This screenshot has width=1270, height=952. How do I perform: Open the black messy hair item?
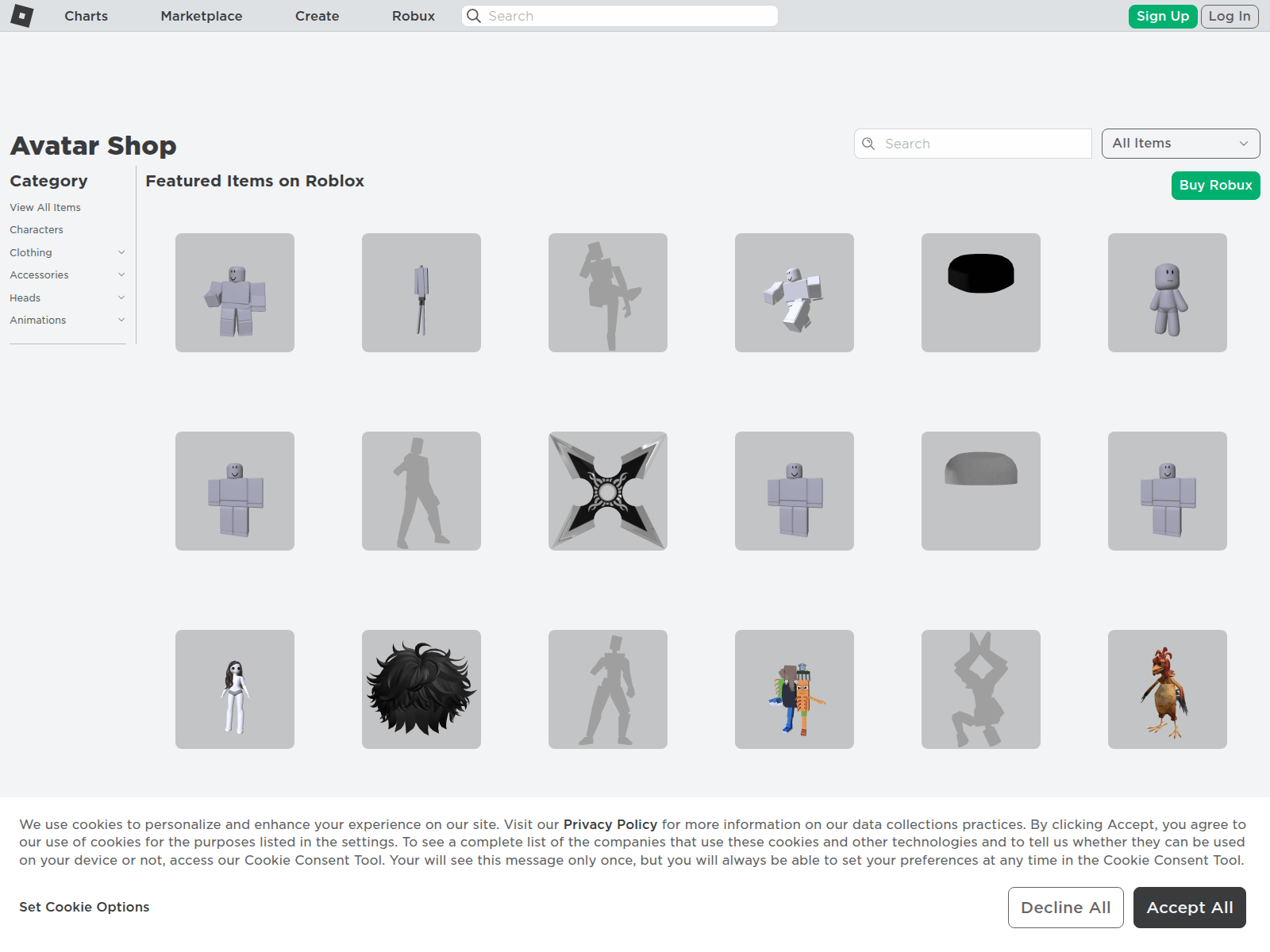point(421,689)
